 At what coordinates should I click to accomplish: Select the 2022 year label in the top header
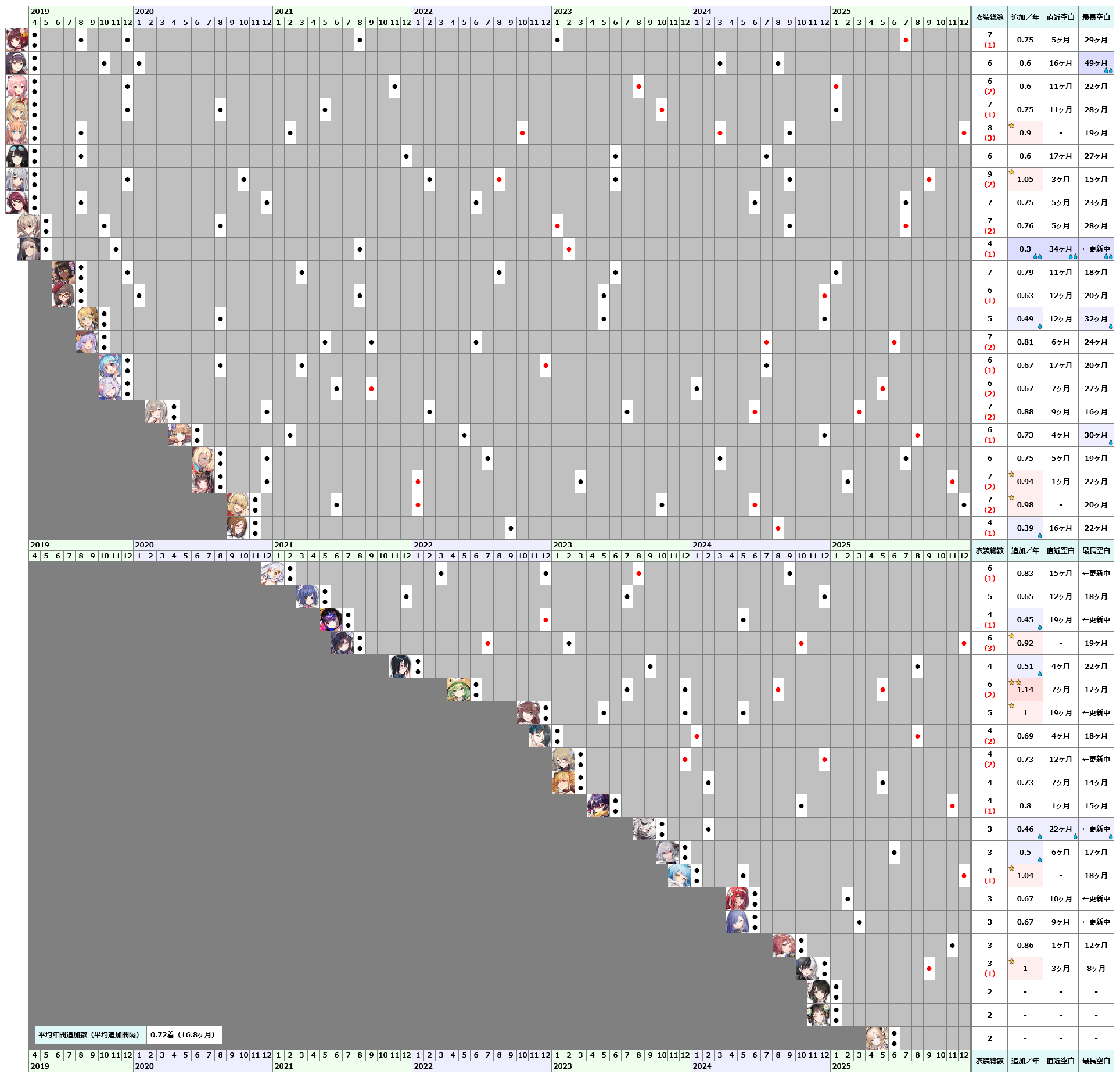pyautogui.click(x=423, y=11)
